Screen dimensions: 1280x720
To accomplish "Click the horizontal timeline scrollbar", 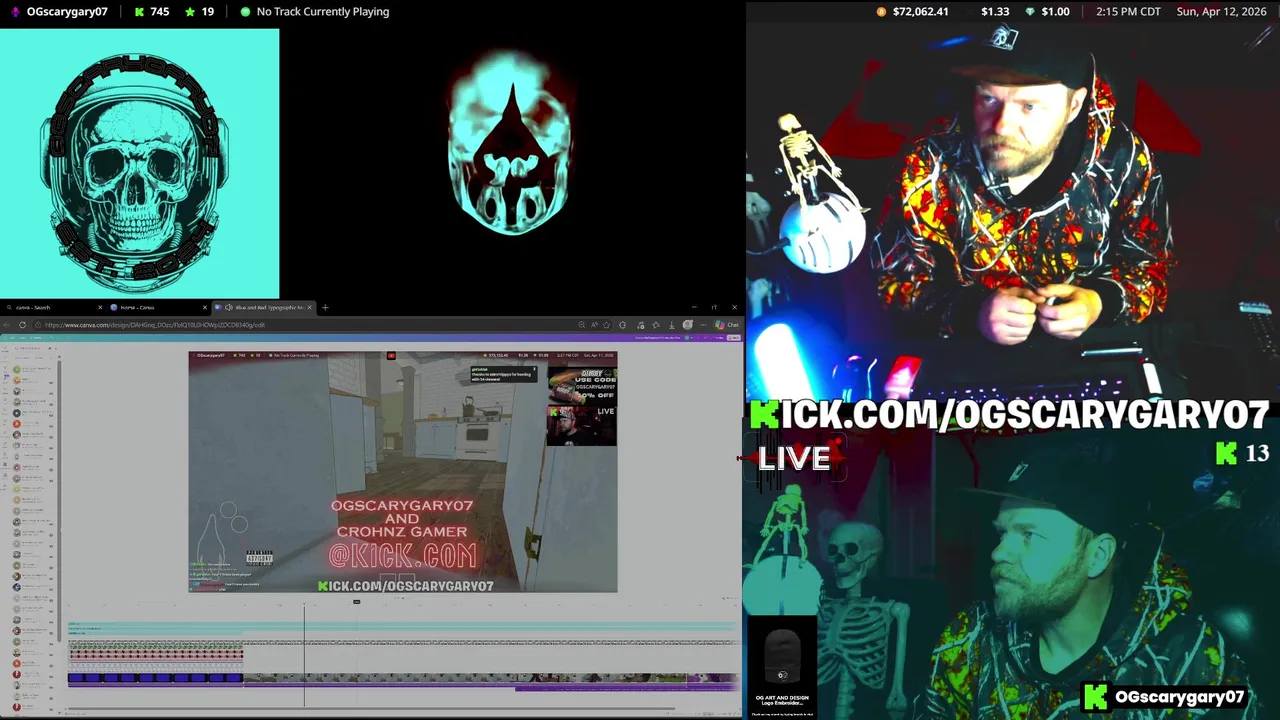I will 370,711.
